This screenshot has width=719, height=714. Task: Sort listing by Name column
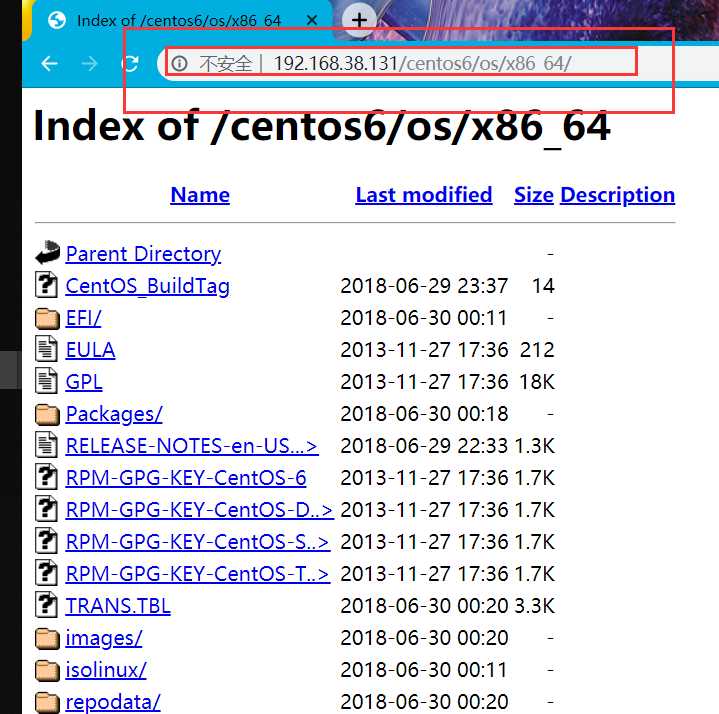[200, 195]
